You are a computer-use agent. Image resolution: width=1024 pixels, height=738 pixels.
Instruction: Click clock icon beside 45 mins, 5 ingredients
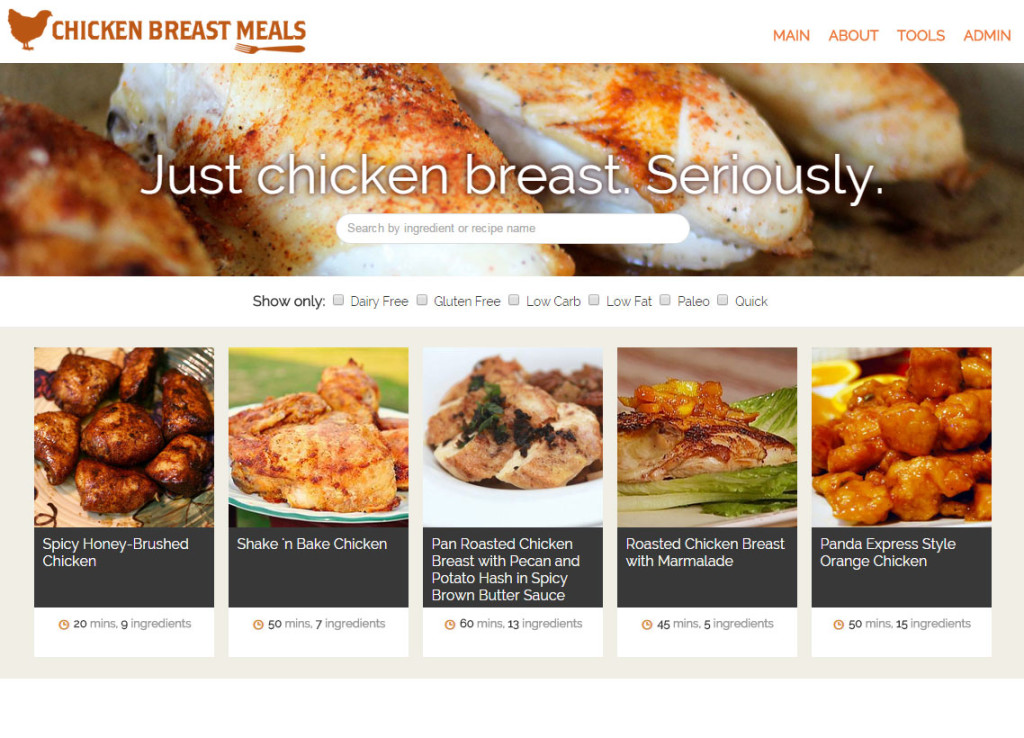pos(647,624)
